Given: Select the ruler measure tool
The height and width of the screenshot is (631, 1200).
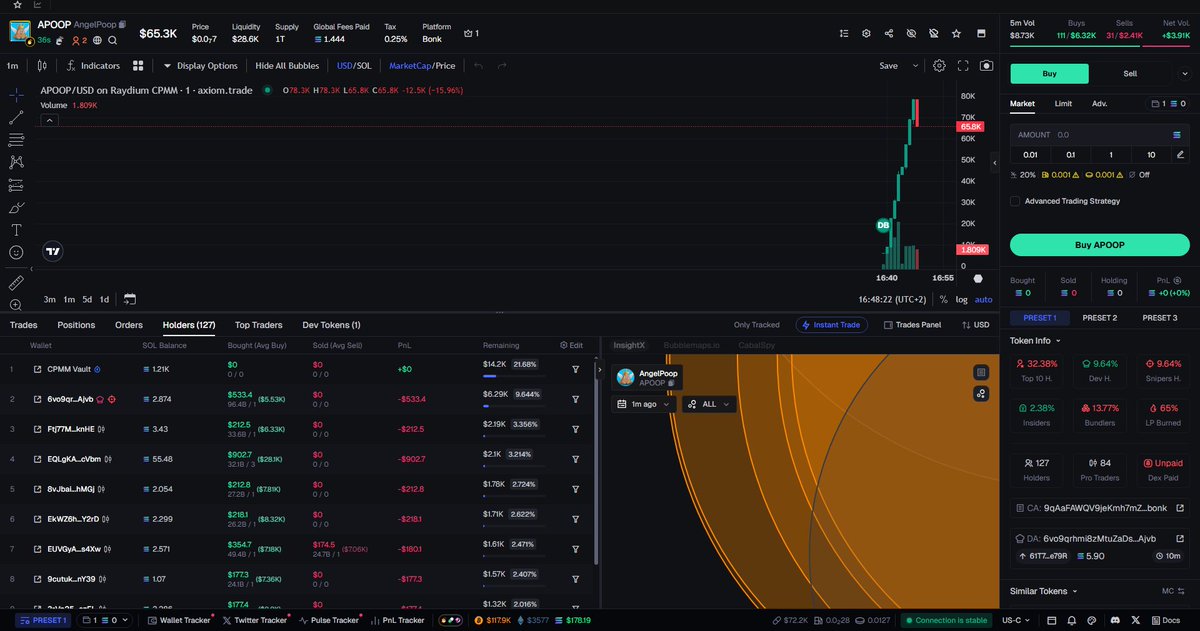Looking at the screenshot, I should 17,283.
